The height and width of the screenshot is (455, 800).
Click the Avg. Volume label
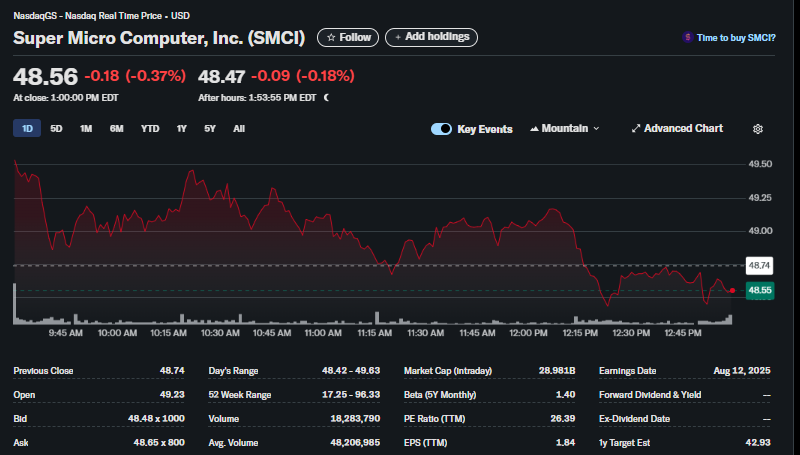pyautogui.click(x=233, y=443)
